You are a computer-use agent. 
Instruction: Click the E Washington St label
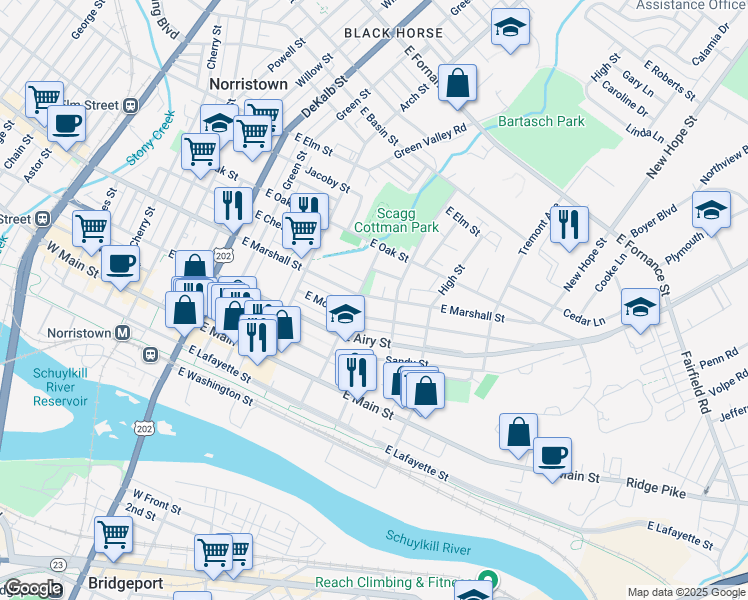point(215,386)
